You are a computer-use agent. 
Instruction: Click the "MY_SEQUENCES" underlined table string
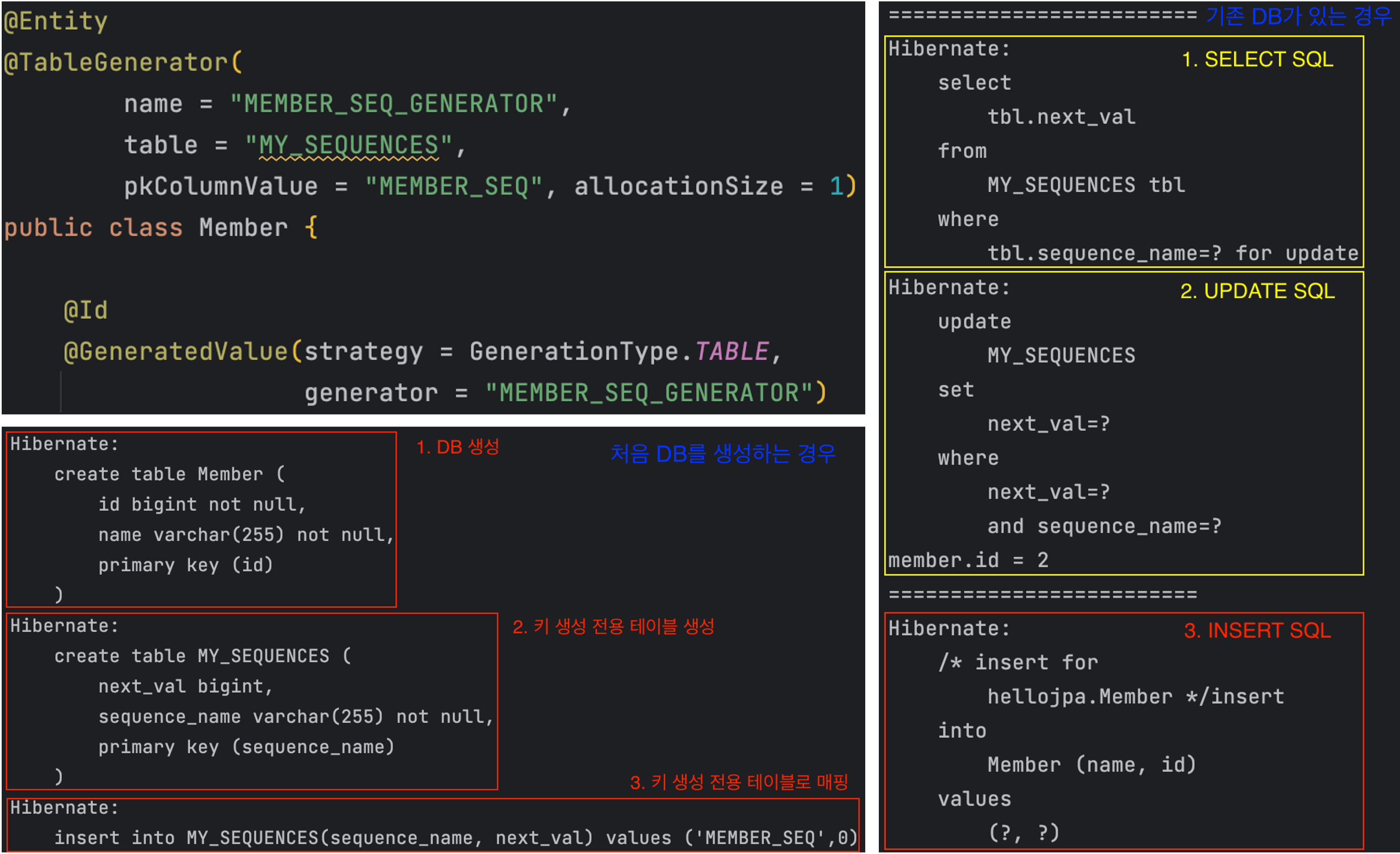pyautogui.click(x=348, y=145)
